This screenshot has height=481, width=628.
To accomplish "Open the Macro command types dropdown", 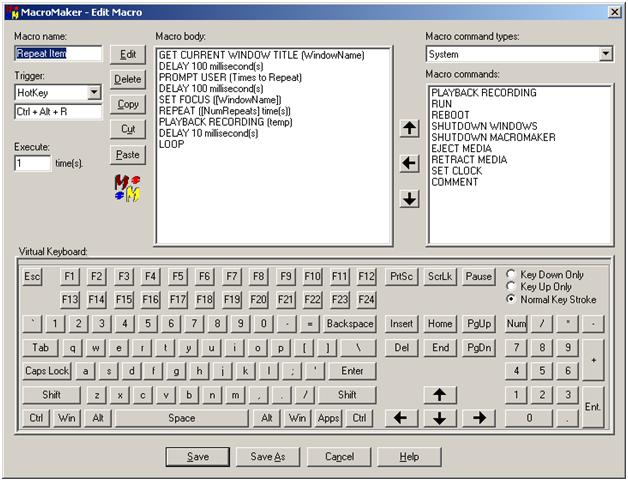I will [x=606, y=54].
